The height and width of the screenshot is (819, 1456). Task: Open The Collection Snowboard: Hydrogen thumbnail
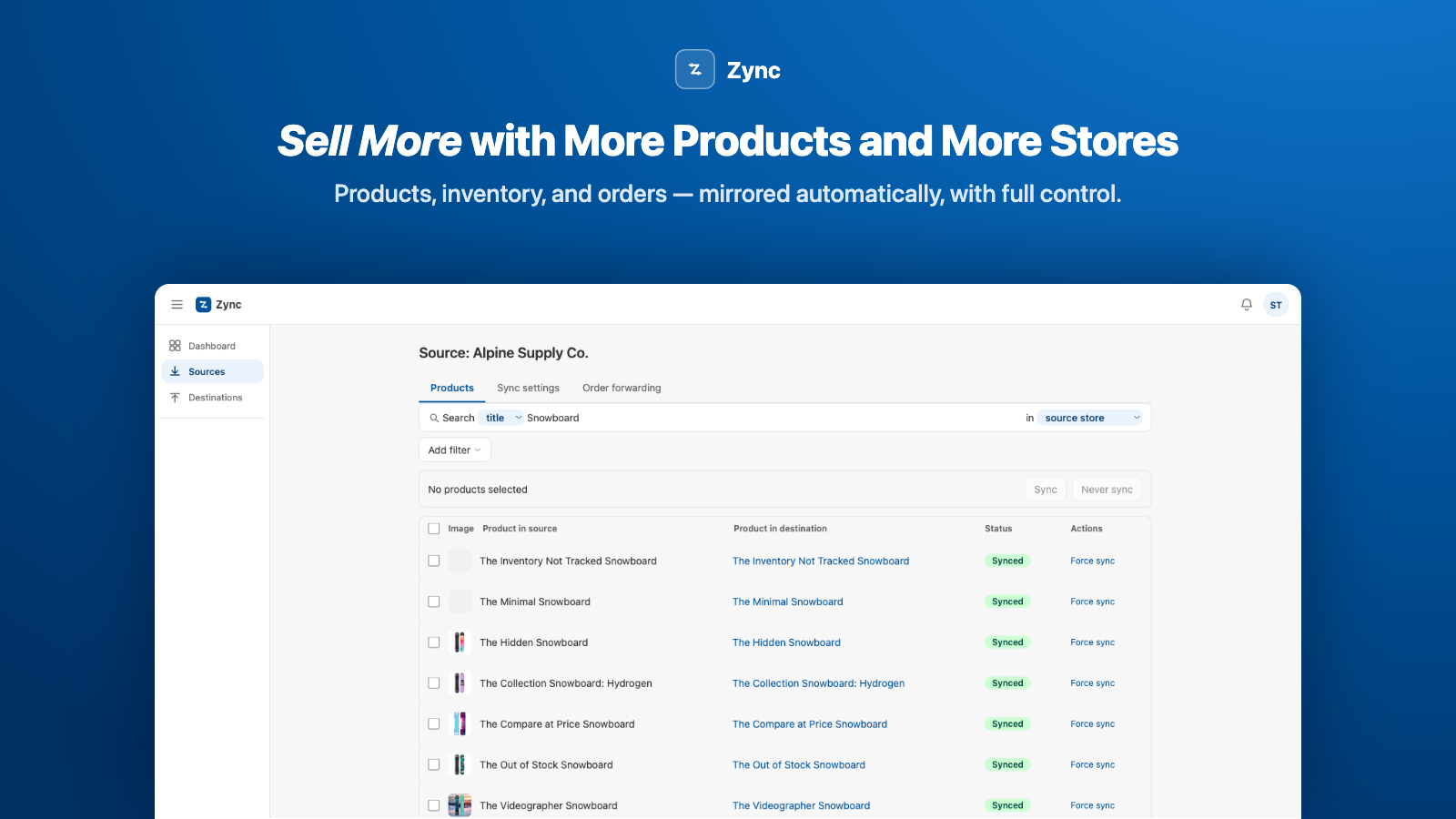(x=460, y=683)
